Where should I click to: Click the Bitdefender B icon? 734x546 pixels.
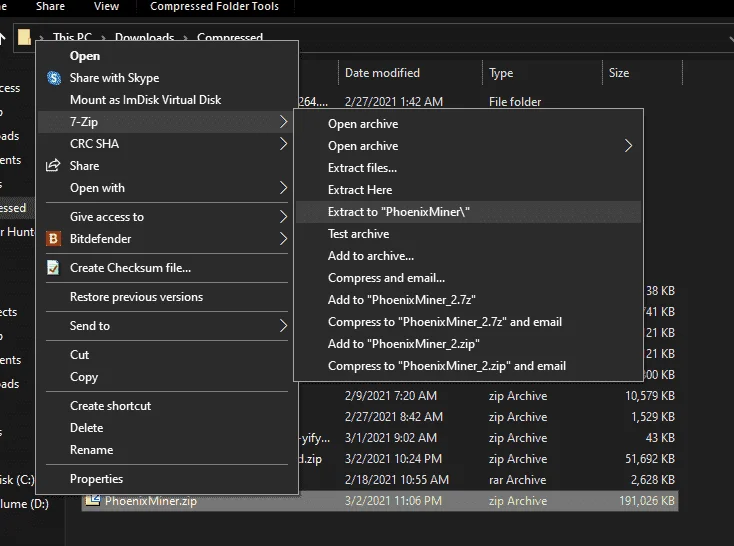pyautogui.click(x=53, y=239)
